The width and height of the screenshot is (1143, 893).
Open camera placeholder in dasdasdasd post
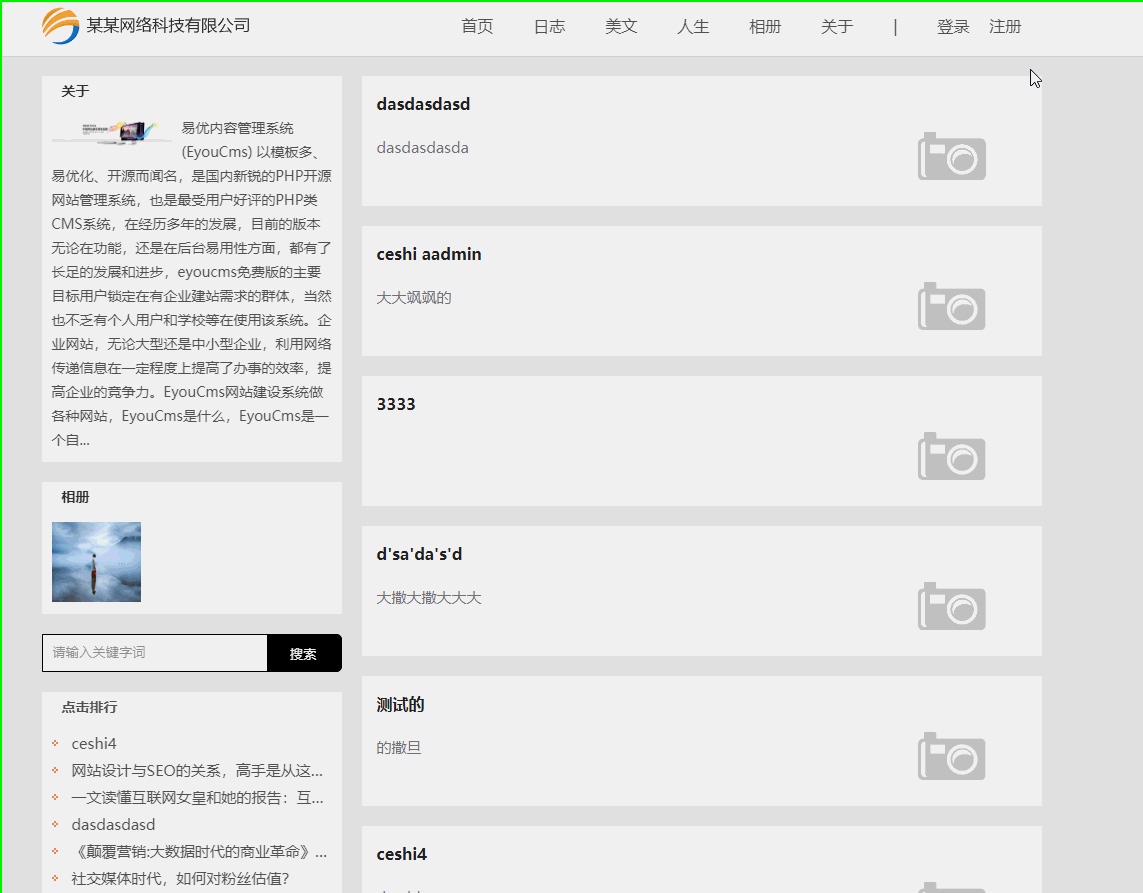pyautogui.click(x=951, y=156)
